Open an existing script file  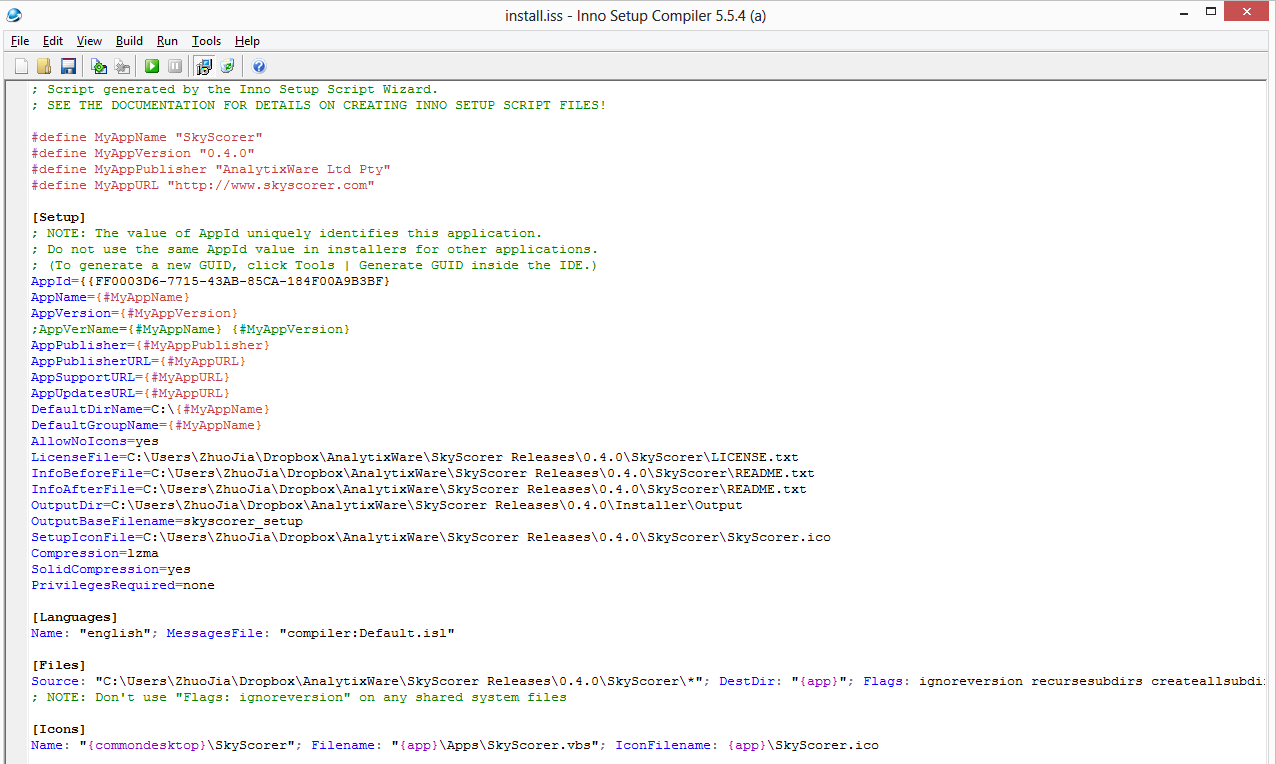[44, 66]
